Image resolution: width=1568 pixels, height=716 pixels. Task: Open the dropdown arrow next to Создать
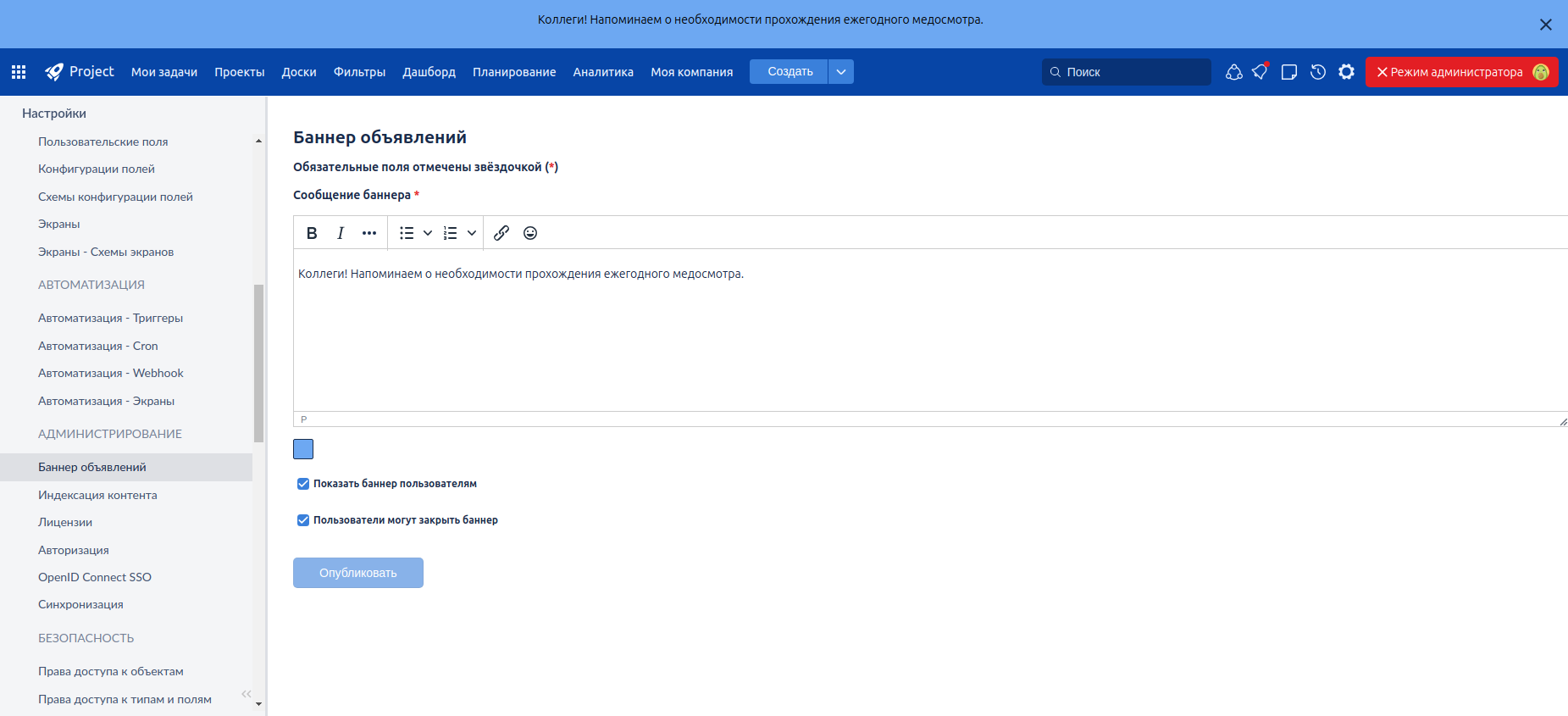(x=841, y=72)
